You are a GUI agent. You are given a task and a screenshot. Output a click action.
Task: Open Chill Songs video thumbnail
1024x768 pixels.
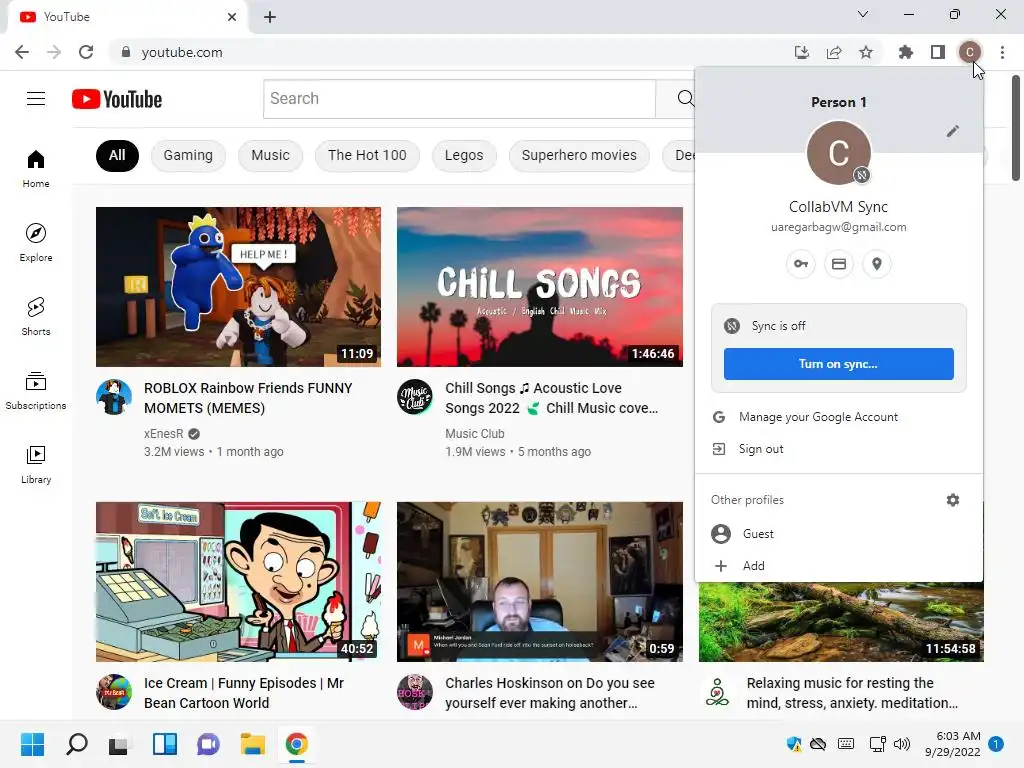(539, 287)
